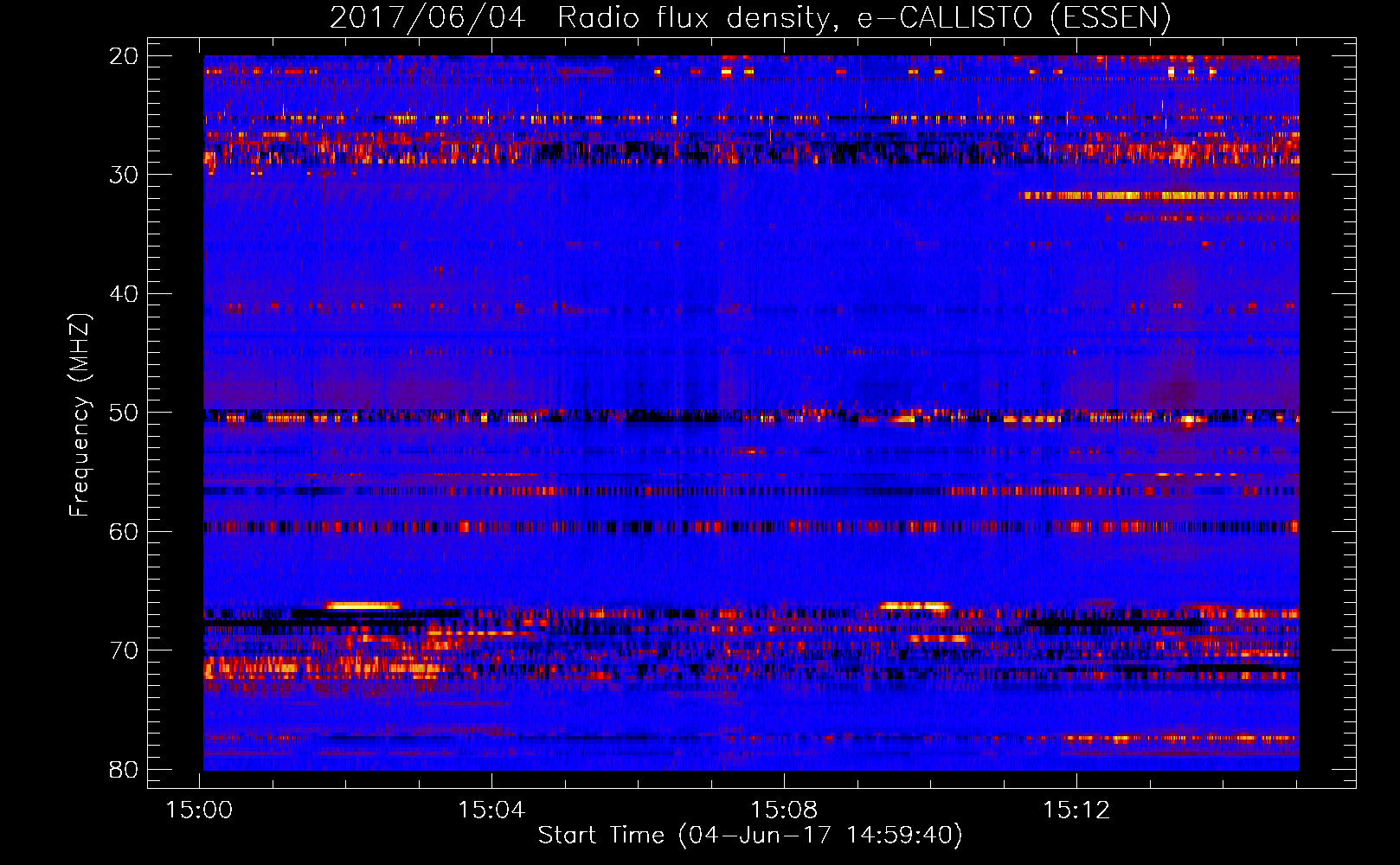Click the bright yellow burst near 66 MHz at 15:02
The width and height of the screenshot is (1400, 865).
click(362, 605)
